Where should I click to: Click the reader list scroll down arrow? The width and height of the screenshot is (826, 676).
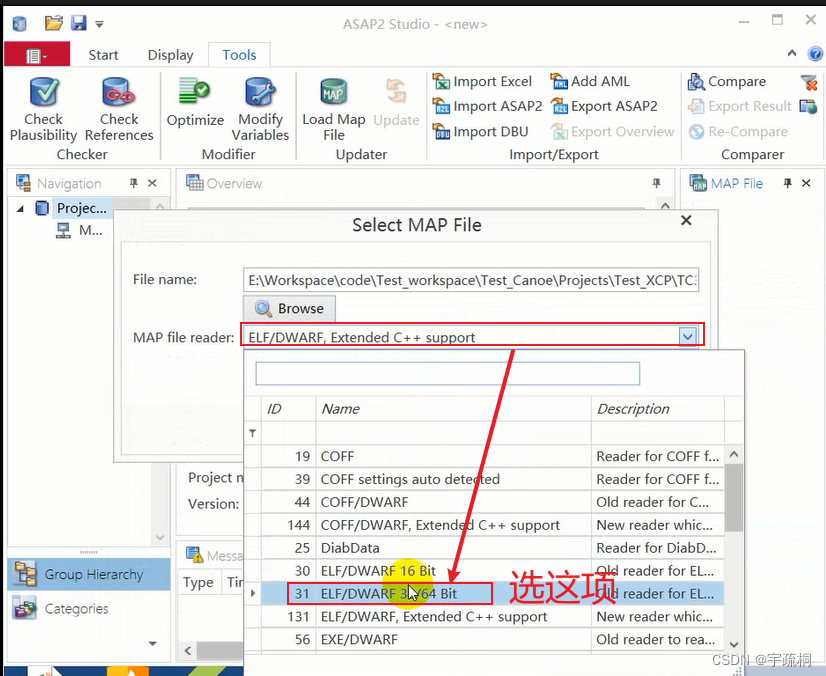tap(734, 644)
